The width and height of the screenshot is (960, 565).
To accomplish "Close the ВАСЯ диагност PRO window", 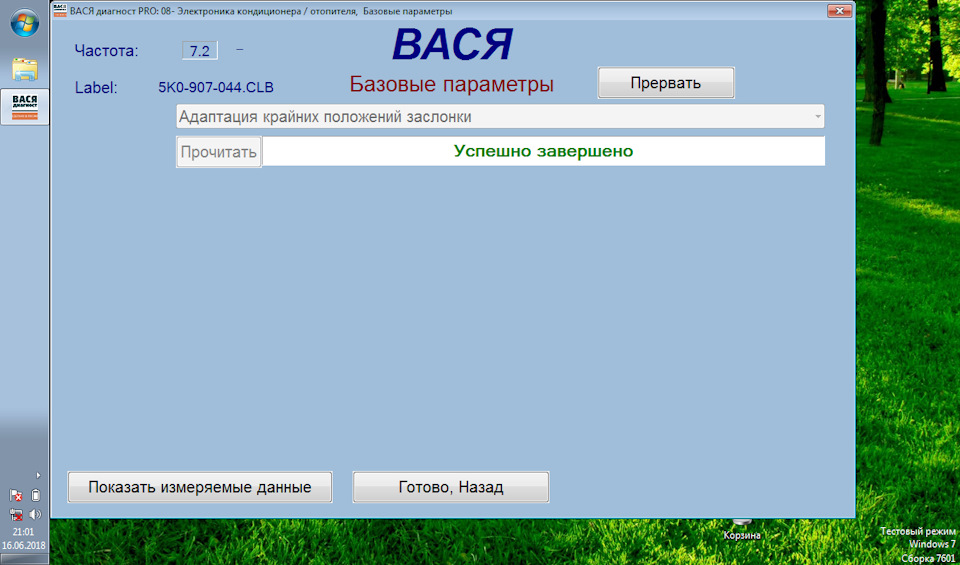I will pyautogui.click(x=839, y=10).
